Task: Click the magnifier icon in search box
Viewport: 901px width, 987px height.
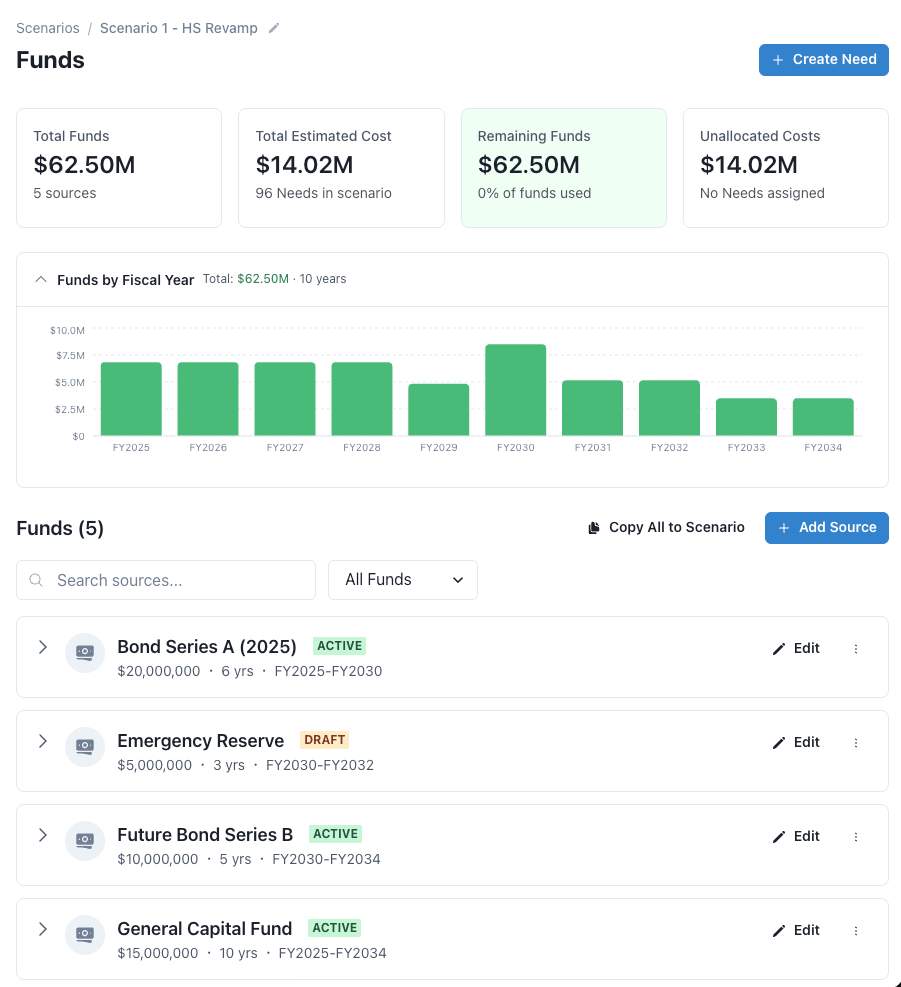Action: (37, 580)
